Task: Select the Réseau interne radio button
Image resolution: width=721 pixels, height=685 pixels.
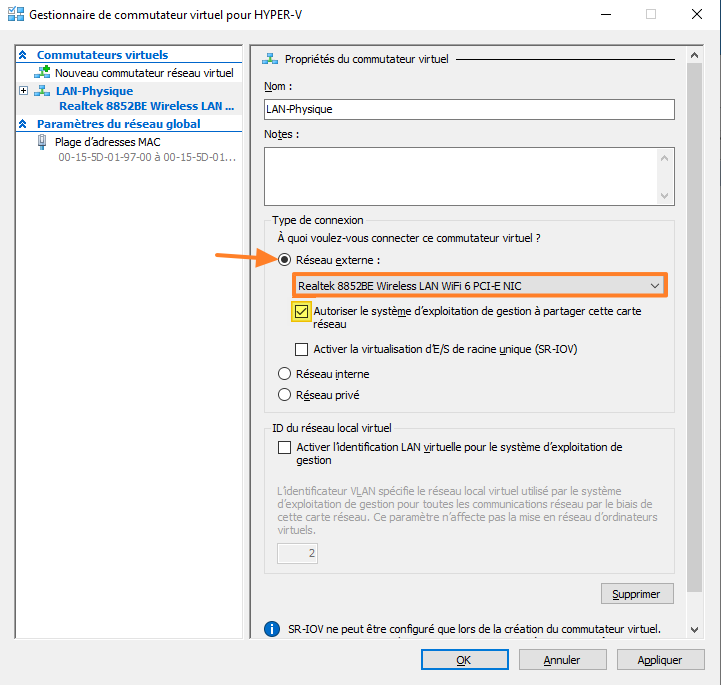Action: (x=284, y=374)
